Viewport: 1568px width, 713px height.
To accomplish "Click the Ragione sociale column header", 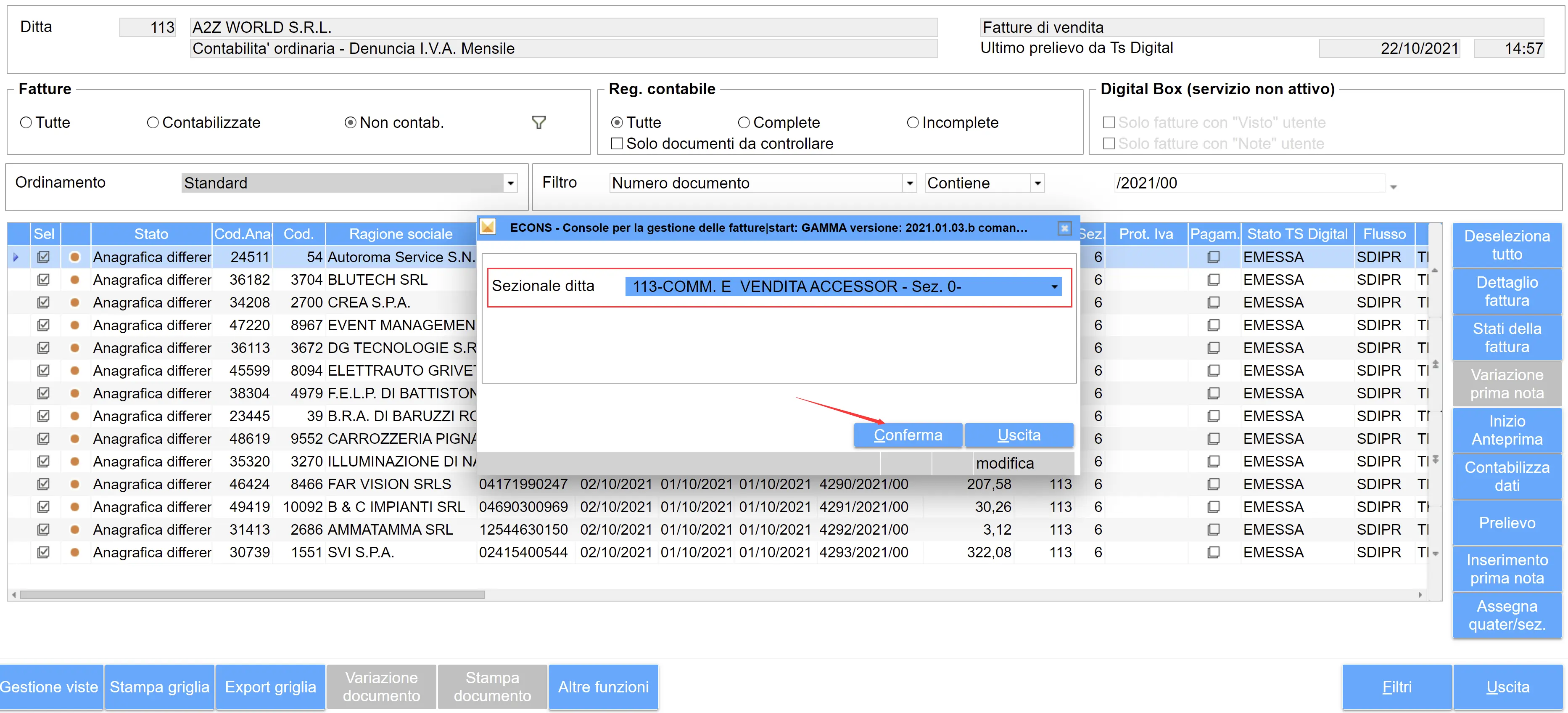I will (x=401, y=234).
